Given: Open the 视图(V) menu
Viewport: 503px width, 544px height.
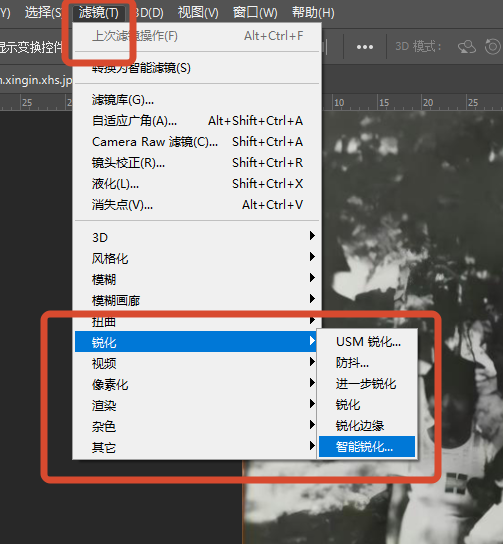Looking at the screenshot, I should point(198,13).
